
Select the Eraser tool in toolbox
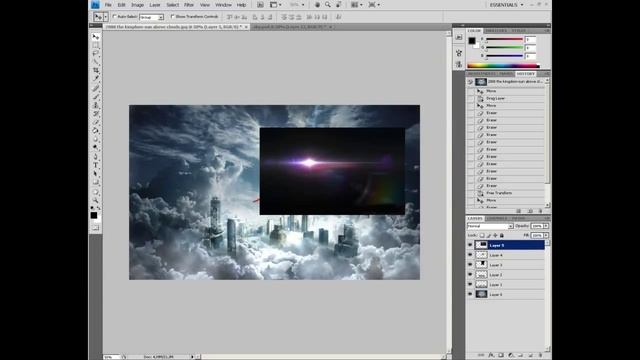pos(96,122)
